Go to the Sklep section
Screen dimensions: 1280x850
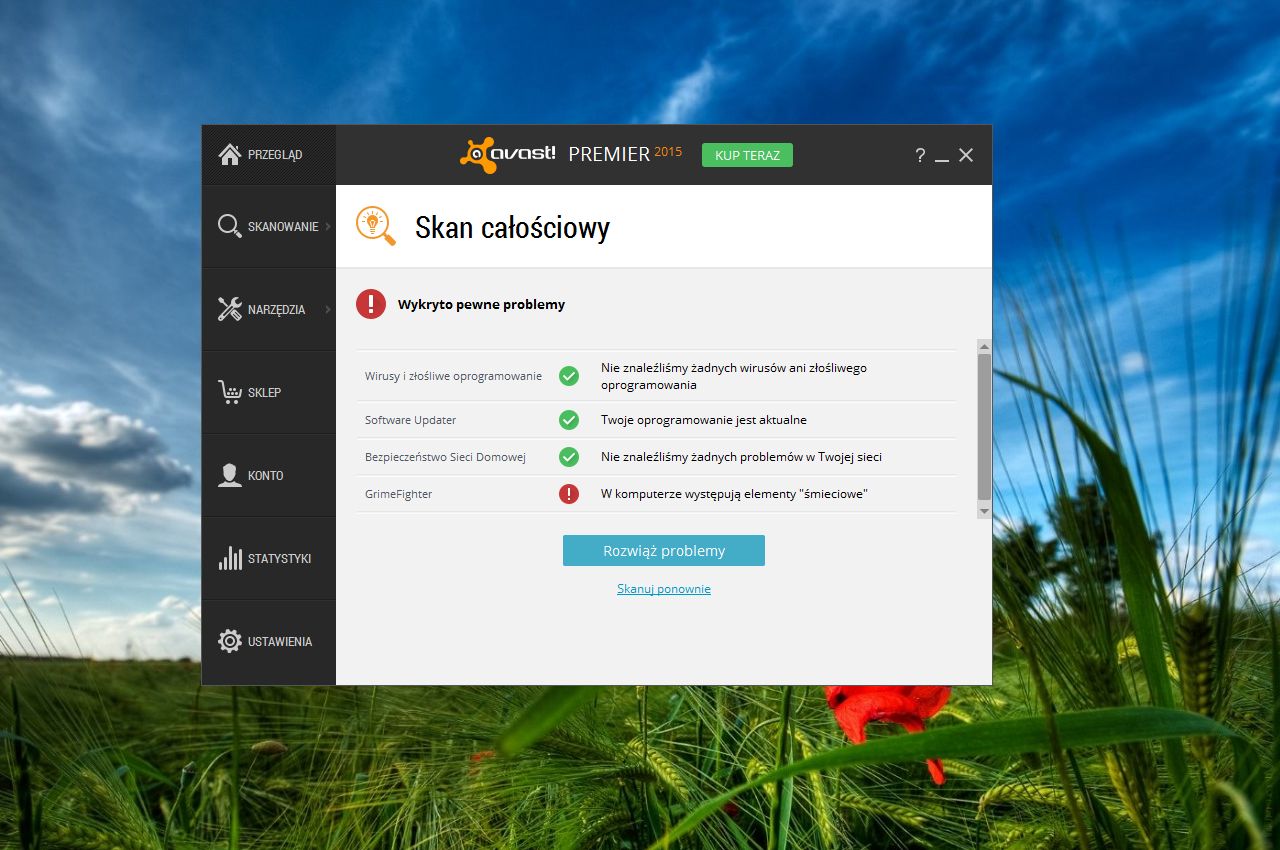[269, 392]
